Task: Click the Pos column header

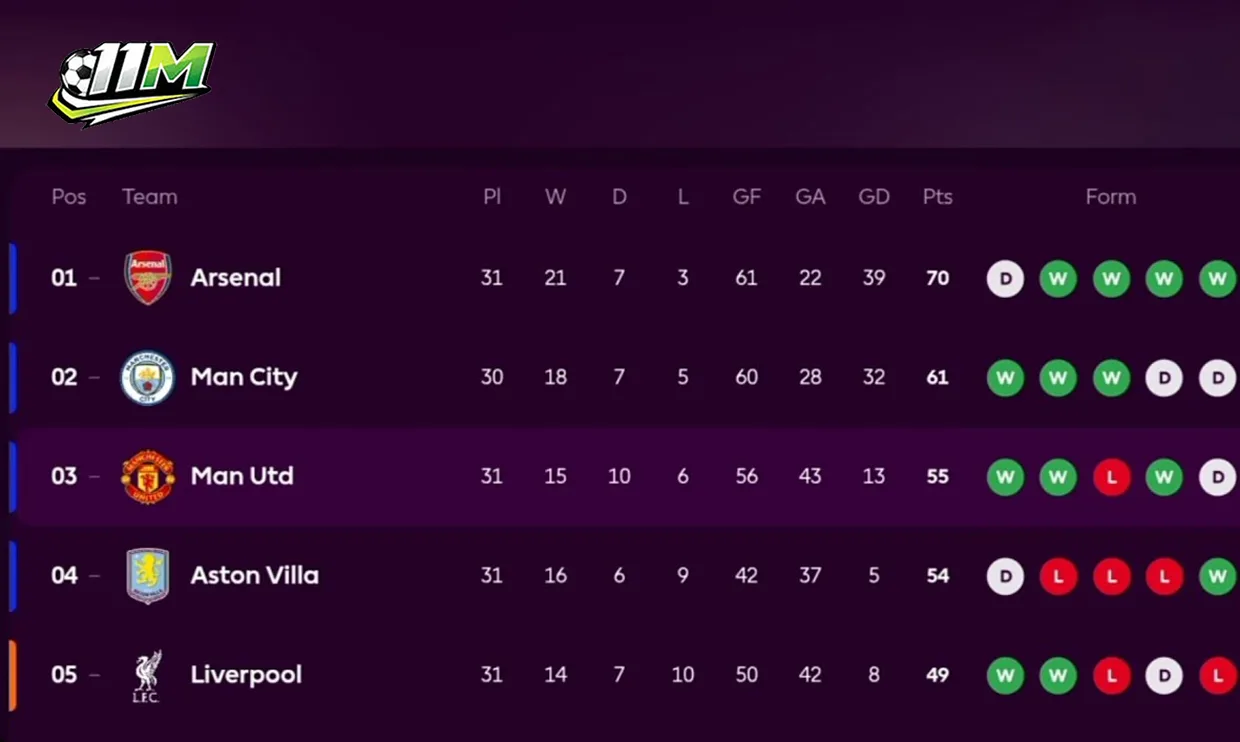Action: click(x=69, y=197)
